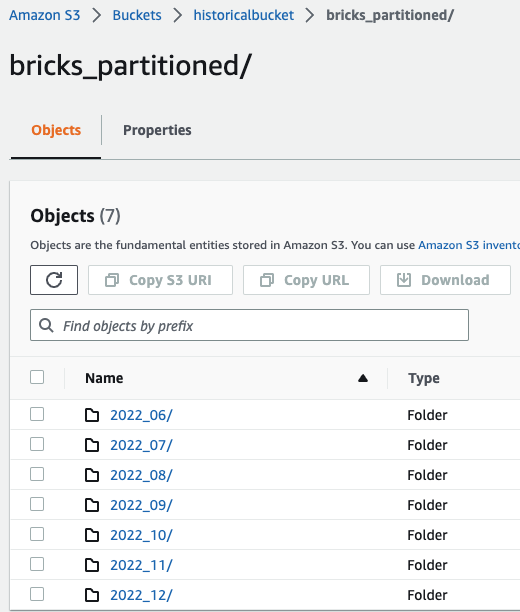Click the folder icon beside 2022_08/

92,475
